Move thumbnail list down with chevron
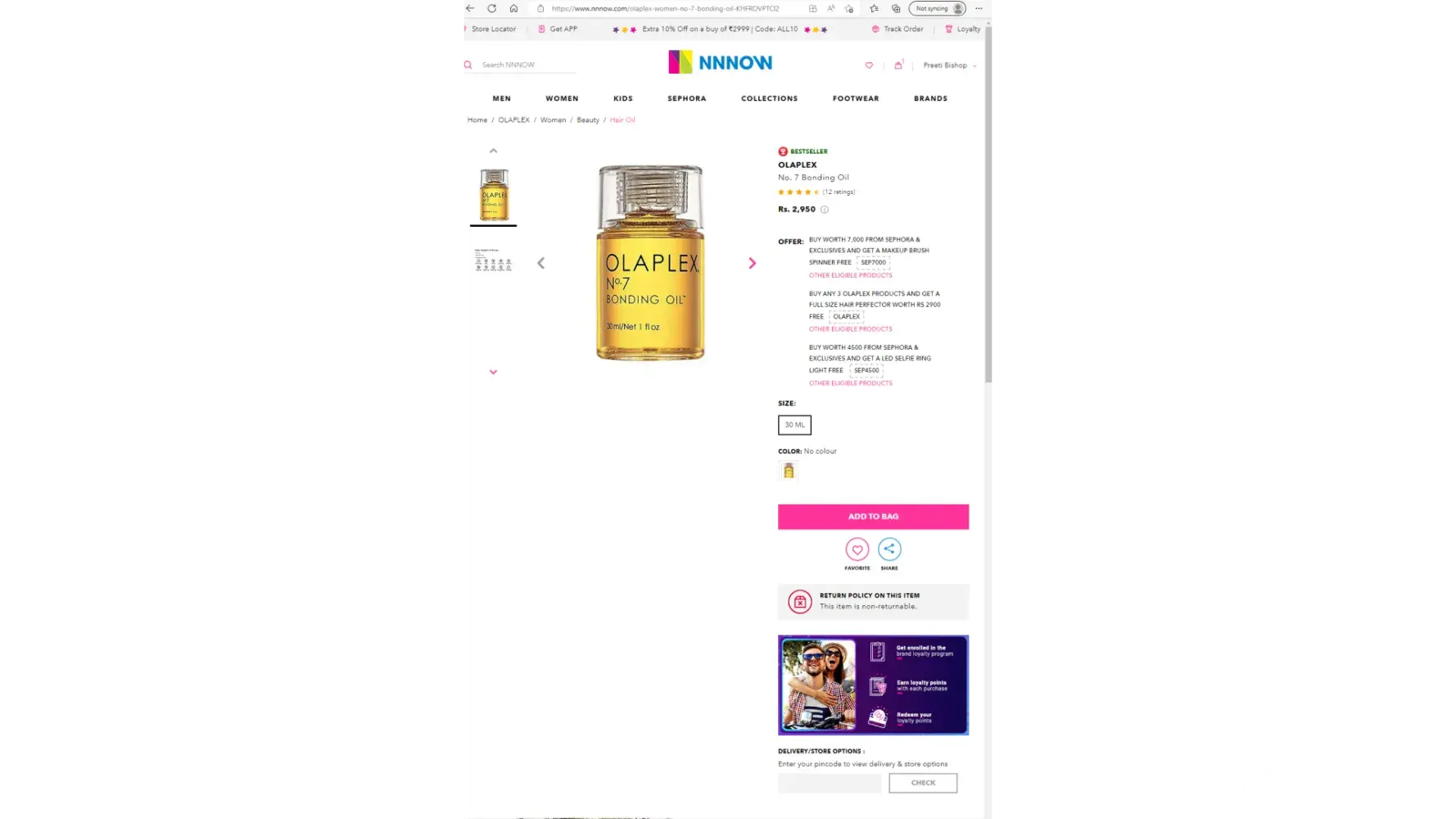 pos(493,372)
